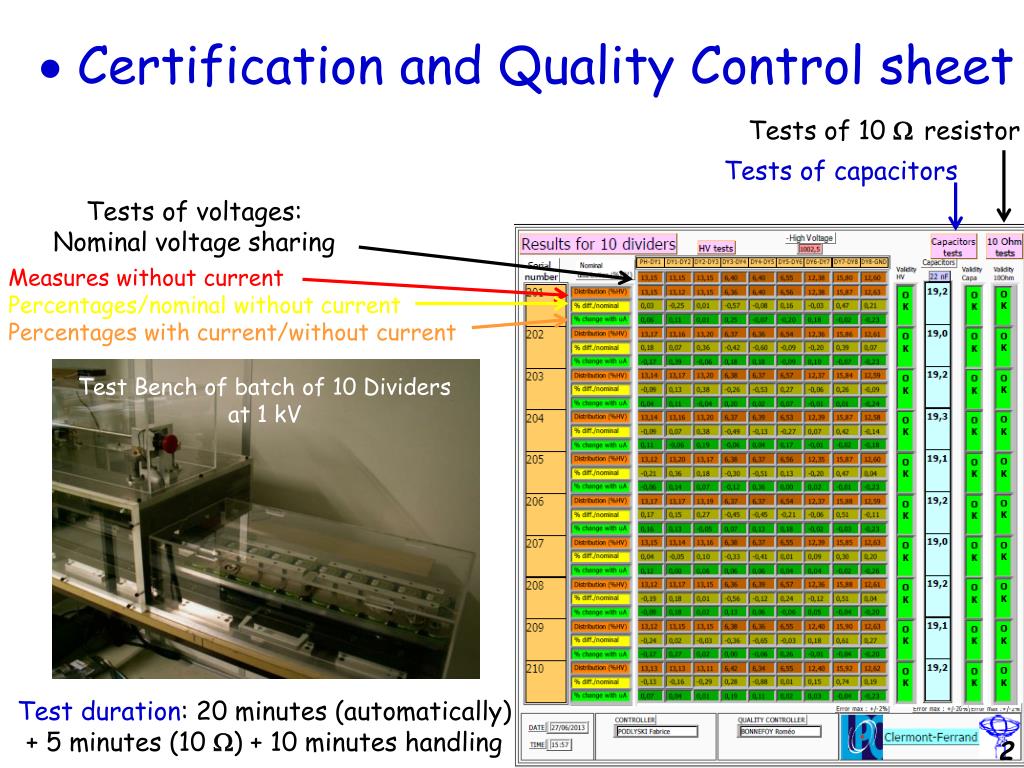Click the yellow 'Percentages/nominal without current' caption
Viewport: 1024px width, 768px height.
[x=204, y=305]
